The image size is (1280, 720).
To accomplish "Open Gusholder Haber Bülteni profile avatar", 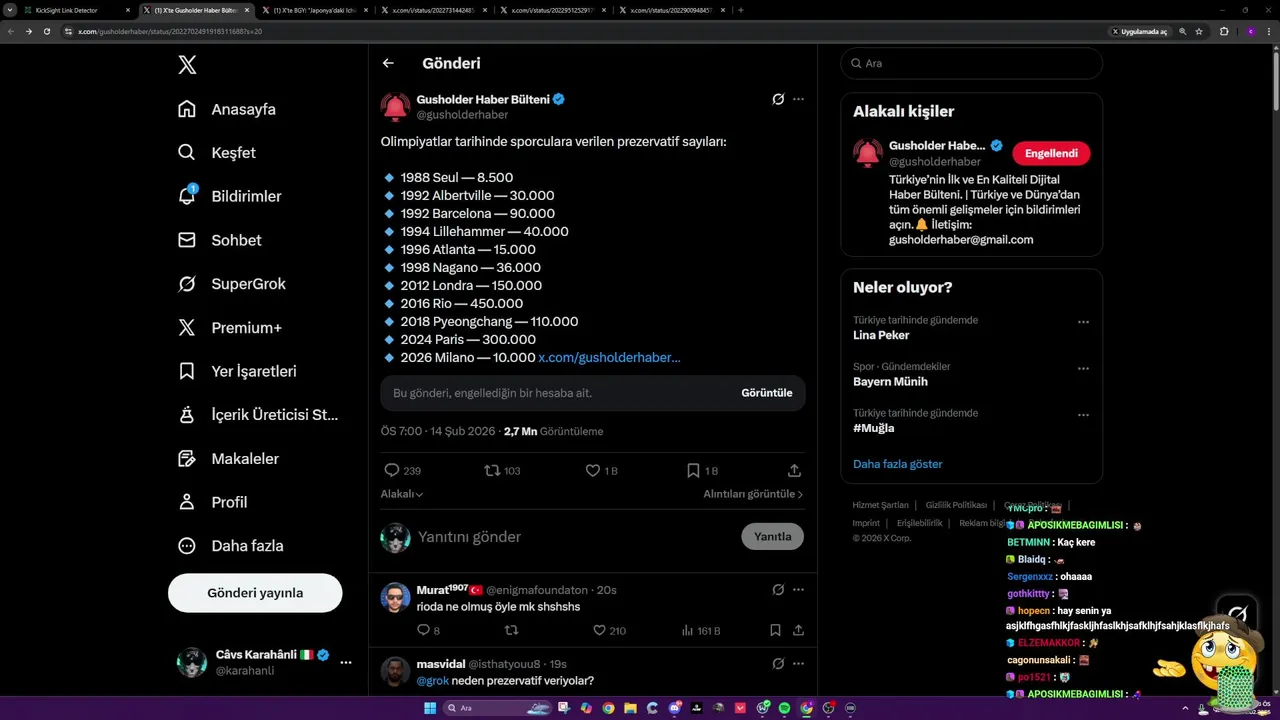I will tap(395, 107).
